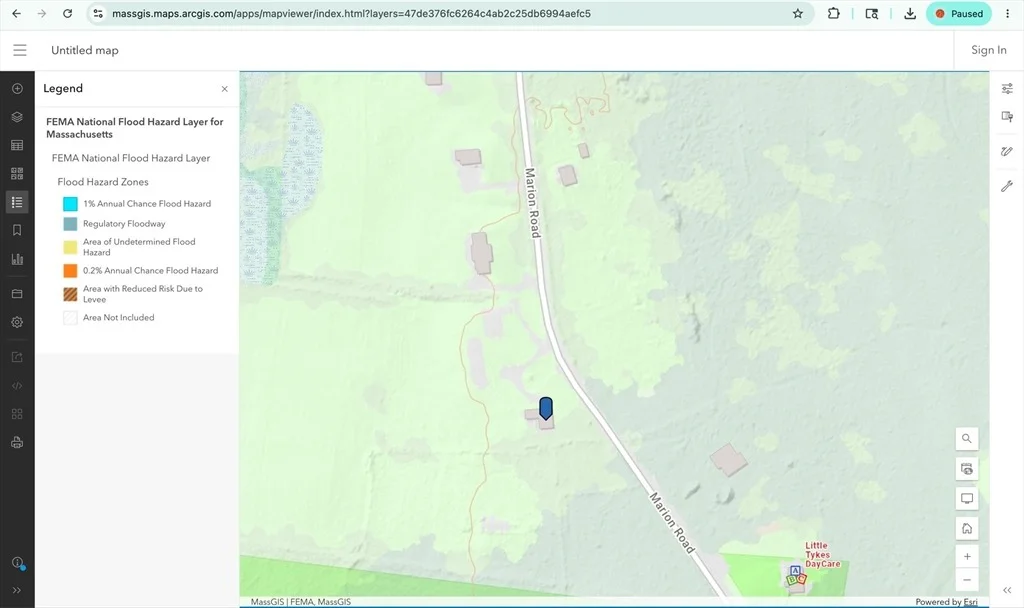This screenshot has width=1024, height=608.
Task: Click the Create app grid icon
Action: 17,414
